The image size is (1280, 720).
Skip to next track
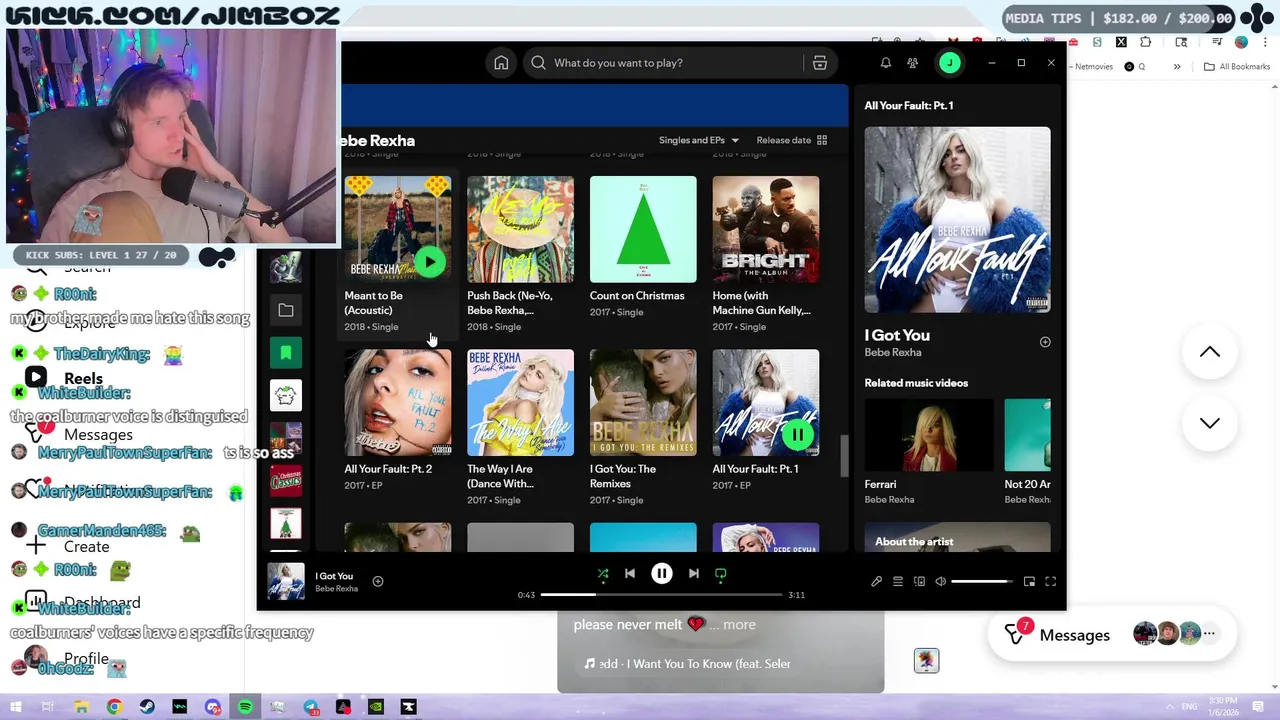point(693,573)
